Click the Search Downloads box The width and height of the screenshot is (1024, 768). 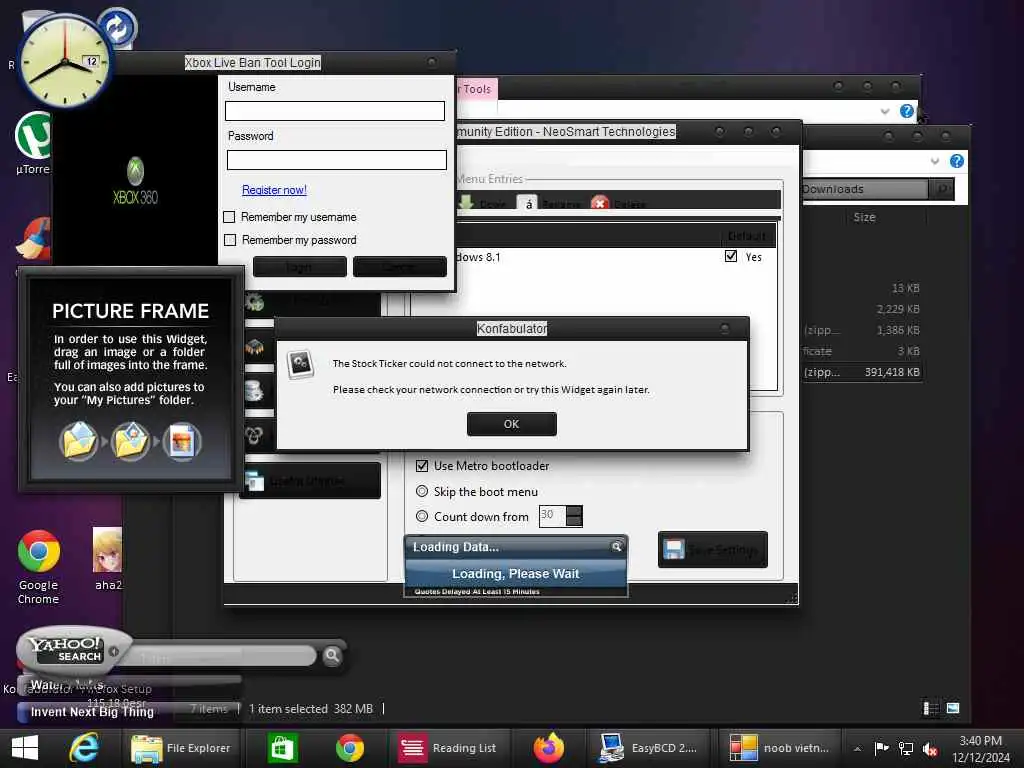coord(865,189)
